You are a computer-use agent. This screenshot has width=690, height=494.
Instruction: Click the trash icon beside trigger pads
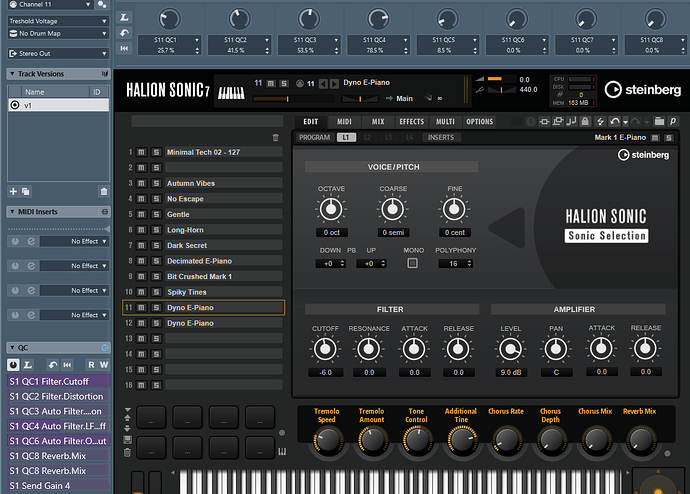point(127,452)
